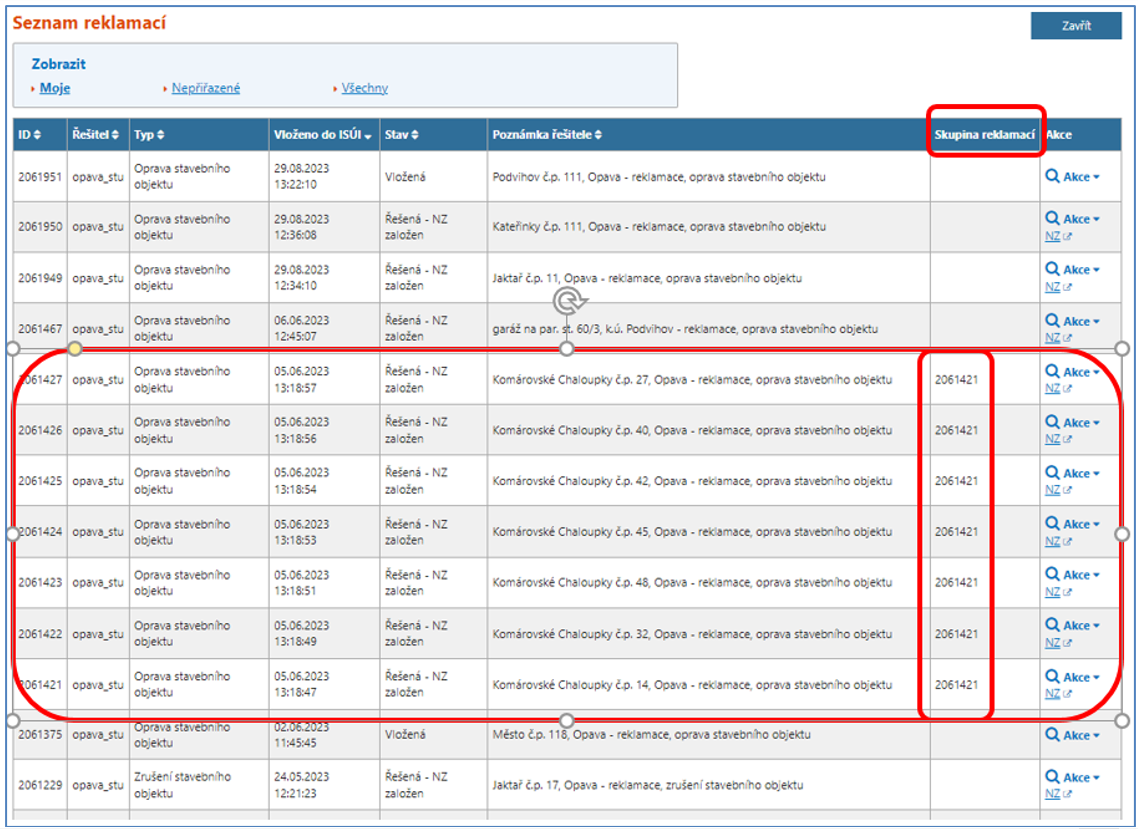This screenshot has height=829, width=1138.
Task: Sort by Poznámka řešitele column header
Action: point(546,135)
